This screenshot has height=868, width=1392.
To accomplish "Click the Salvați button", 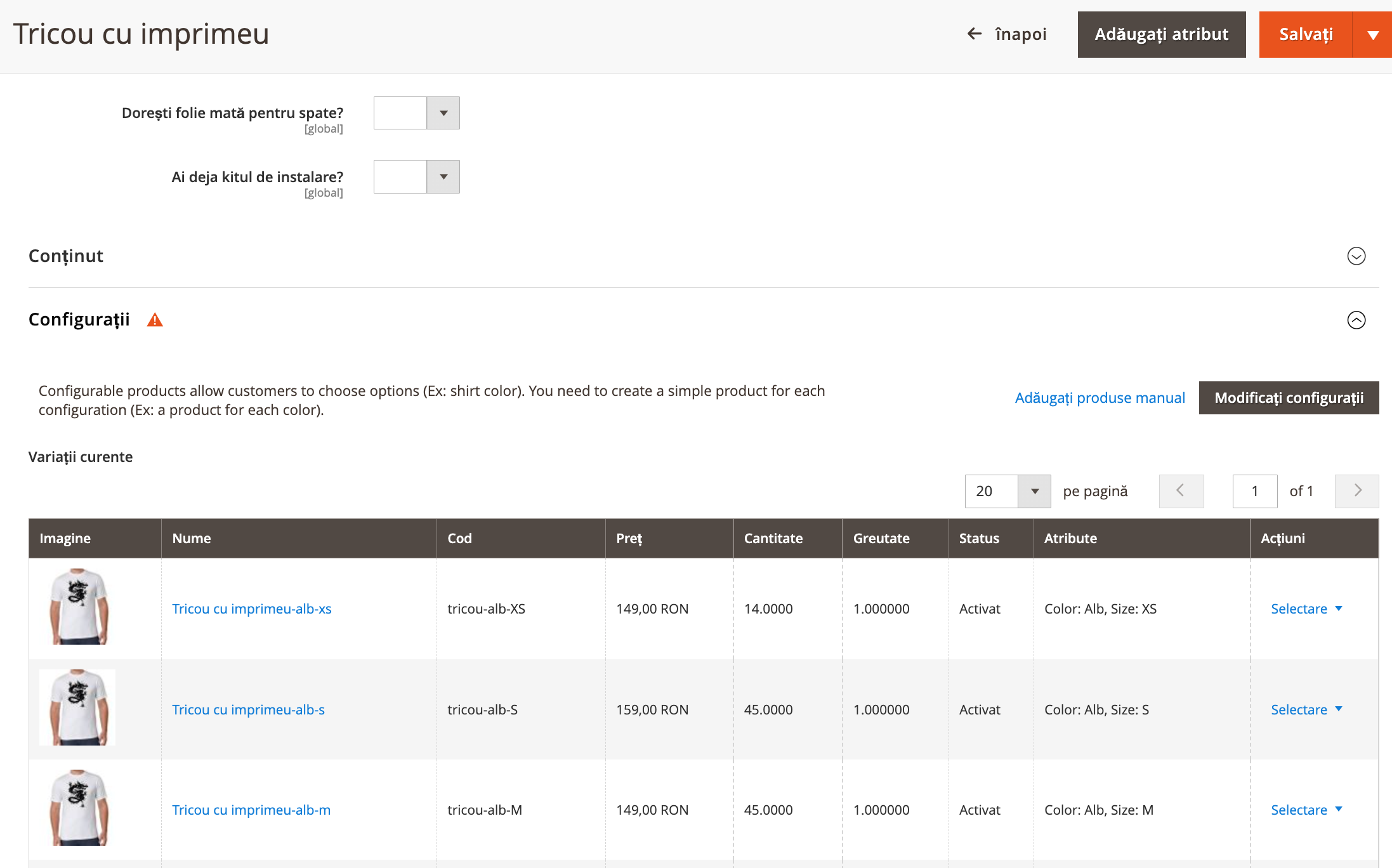I will tap(1306, 35).
